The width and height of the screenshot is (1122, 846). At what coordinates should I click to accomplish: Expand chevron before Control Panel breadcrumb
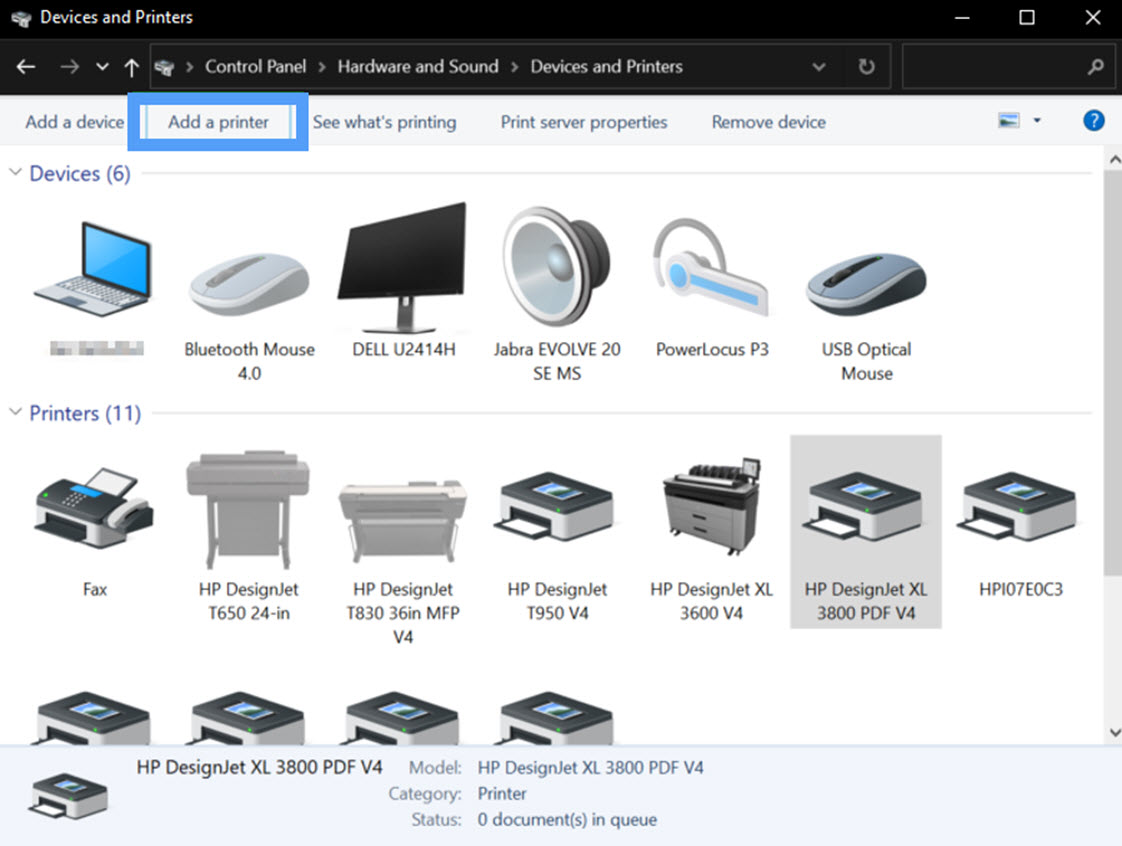click(x=190, y=67)
